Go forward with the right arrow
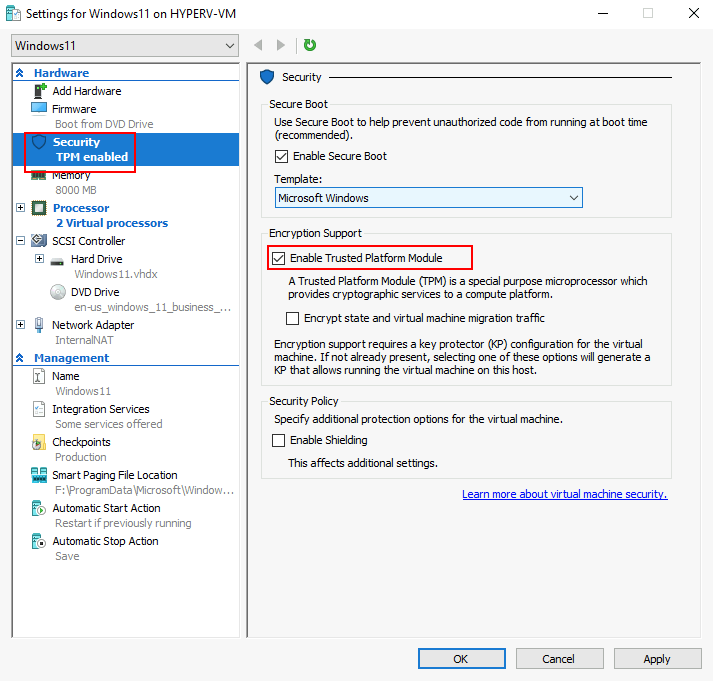 click(281, 45)
